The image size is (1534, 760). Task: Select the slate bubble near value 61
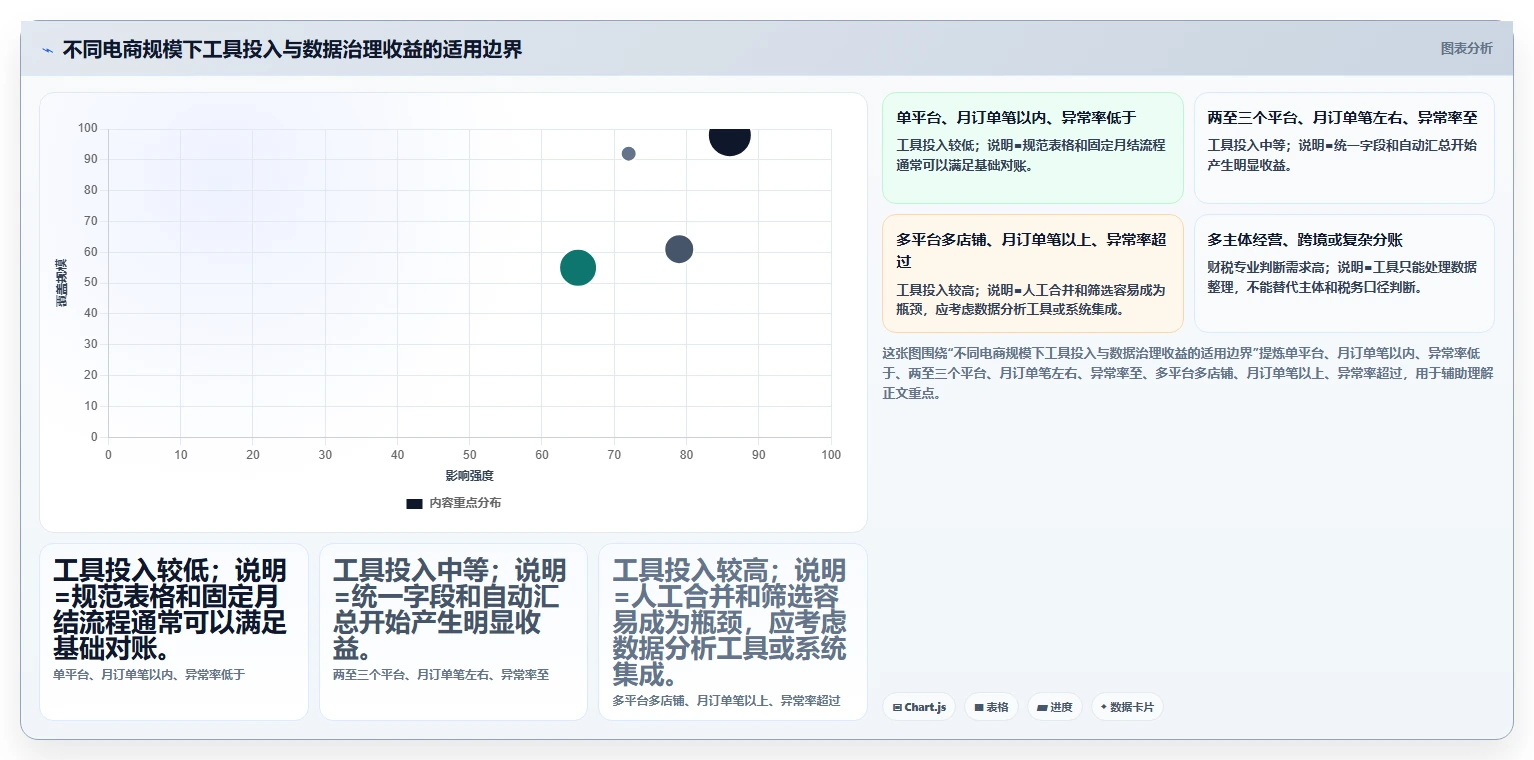pos(679,249)
